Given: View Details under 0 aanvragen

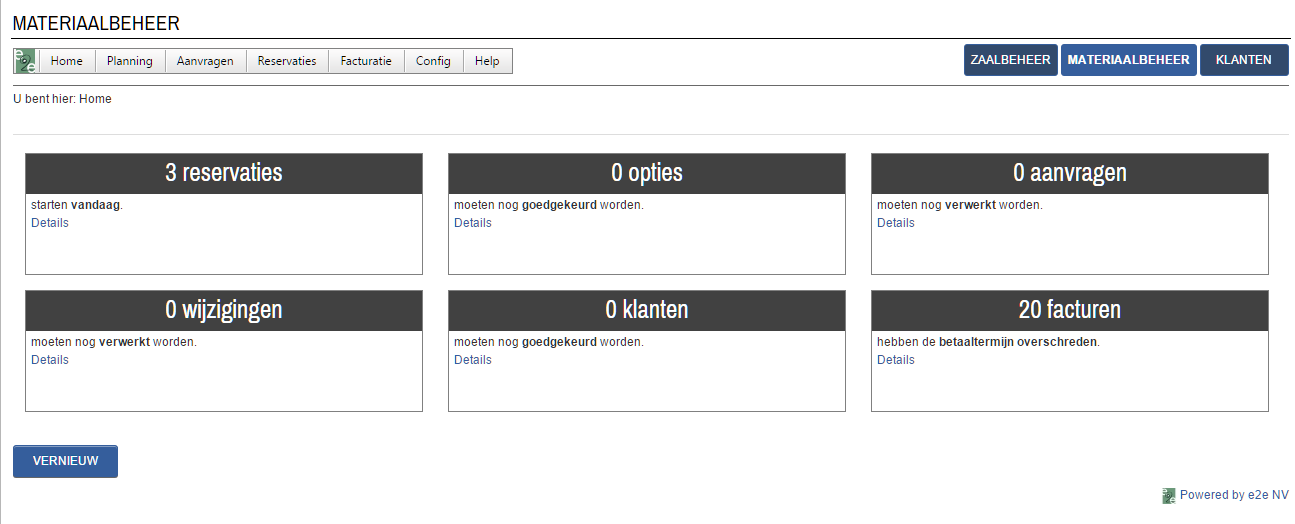Looking at the screenshot, I should tap(896, 223).
